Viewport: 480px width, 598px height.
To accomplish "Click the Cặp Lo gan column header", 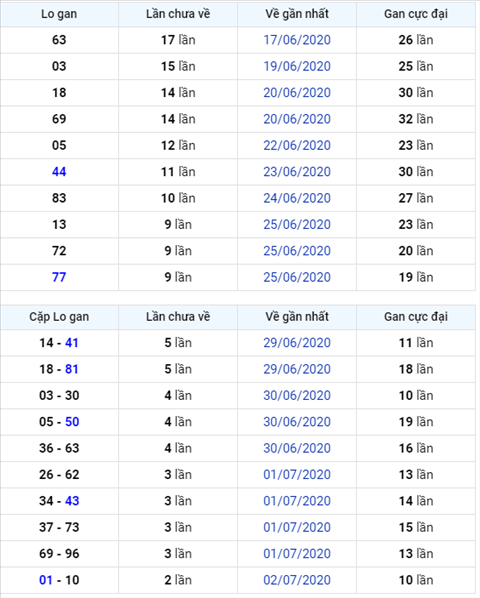I will 59,317.
